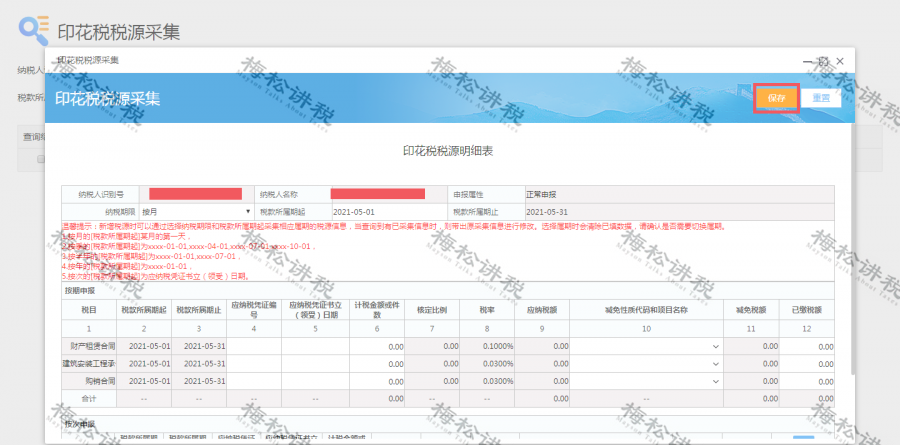Click the header 税款所属期起 field 2021-05-01
The width and height of the screenshot is (900, 445).
click(389, 212)
